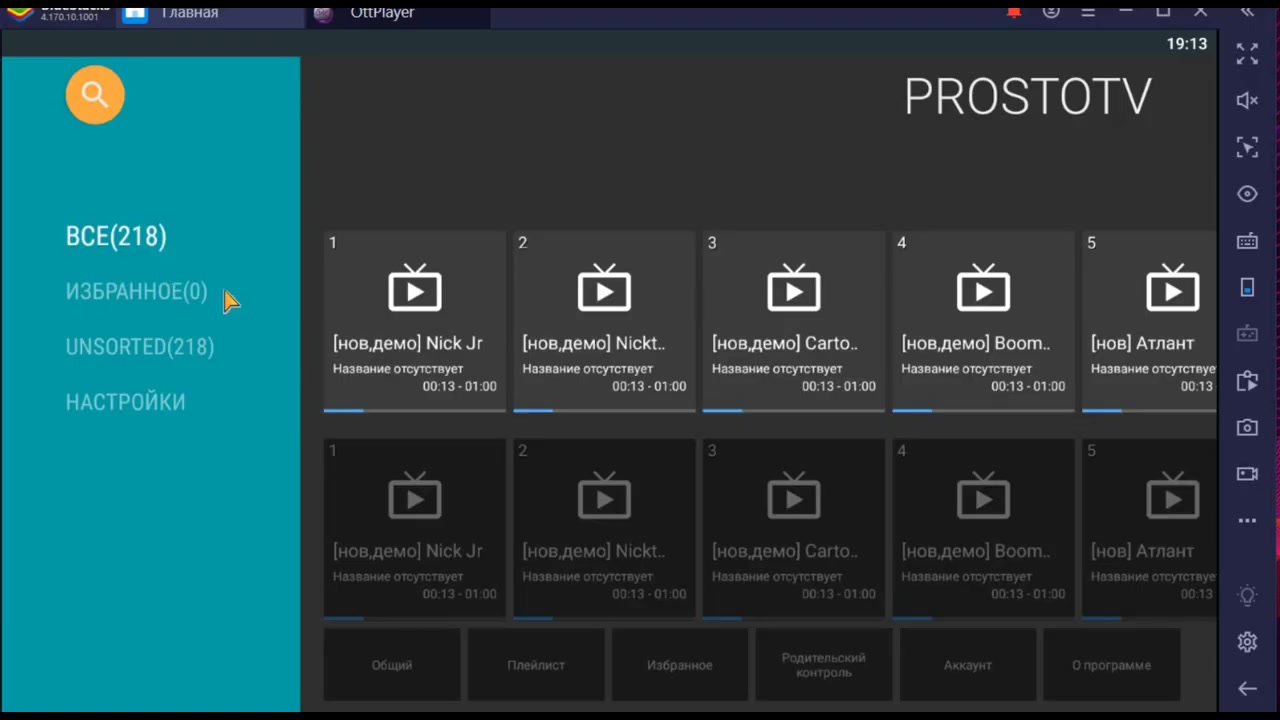Select the ИЗБРАННОЕ(0) category
This screenshot has height=720, width=1280.
coord(137,292)
